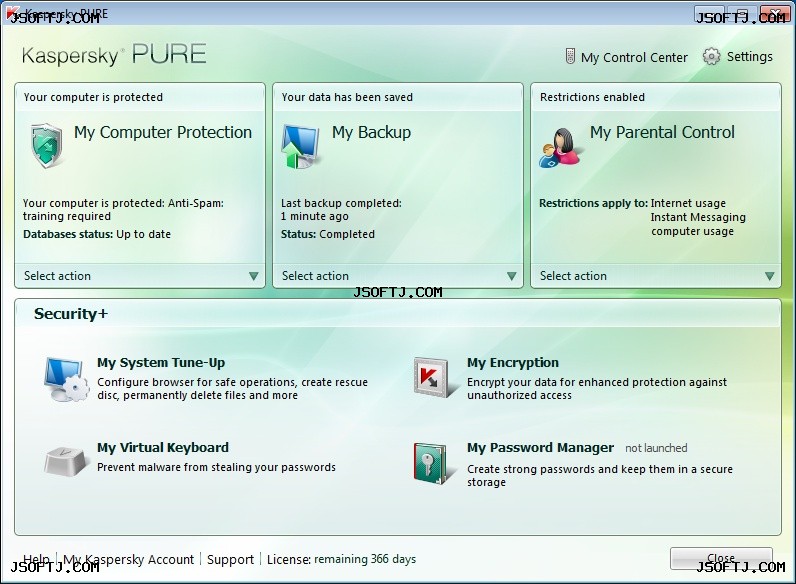Image resolution: width=796 pixels, height=584 pixels.
Task: Click the My System Tune-Up computer icon
Action: click(x=66, y=379)
